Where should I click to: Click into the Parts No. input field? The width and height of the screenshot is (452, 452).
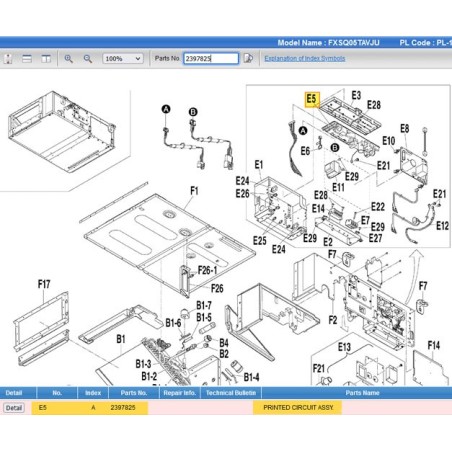coord(211,58)
